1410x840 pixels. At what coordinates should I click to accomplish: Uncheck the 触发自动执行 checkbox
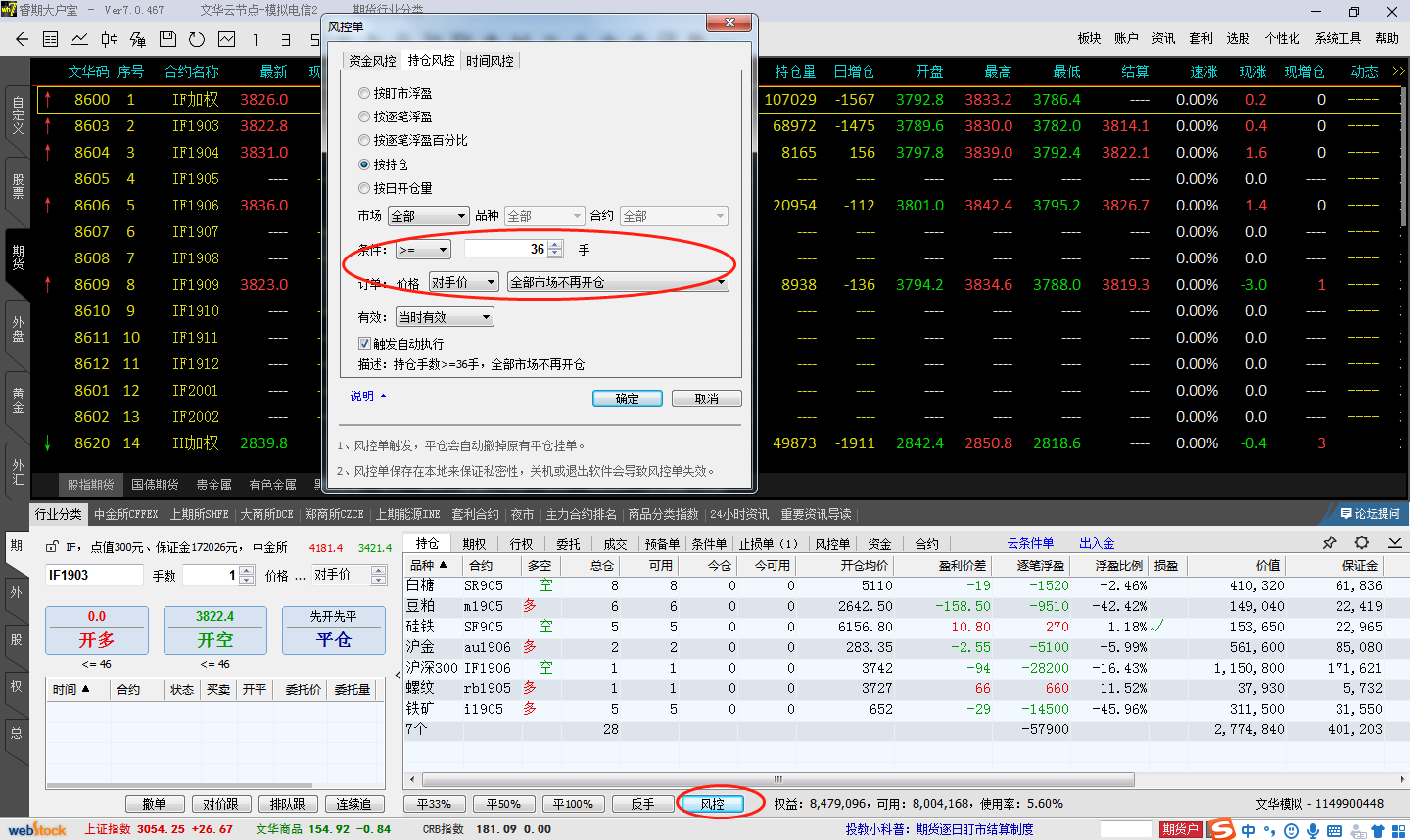364,344
